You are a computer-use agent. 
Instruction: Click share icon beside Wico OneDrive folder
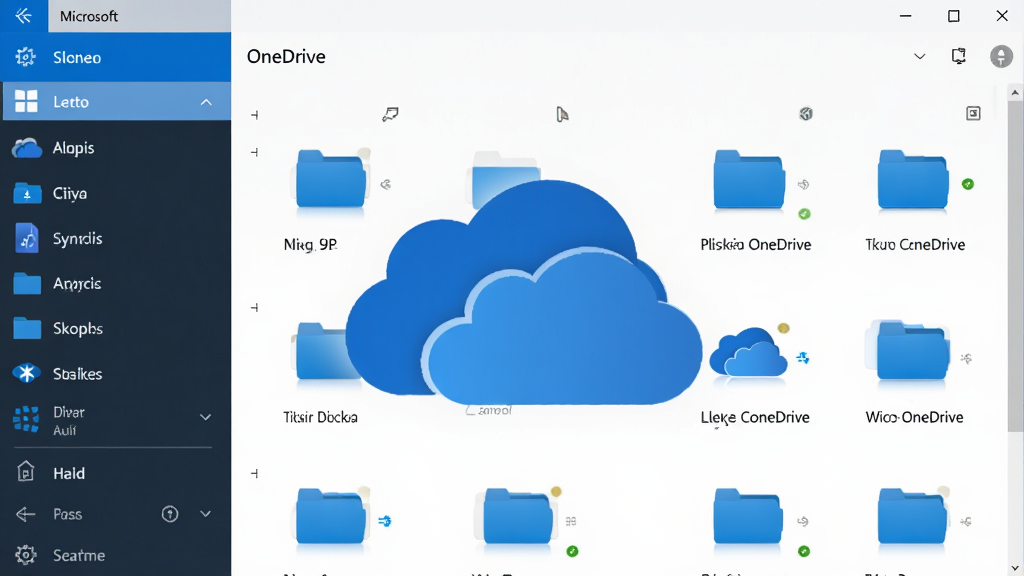(967, 359)
